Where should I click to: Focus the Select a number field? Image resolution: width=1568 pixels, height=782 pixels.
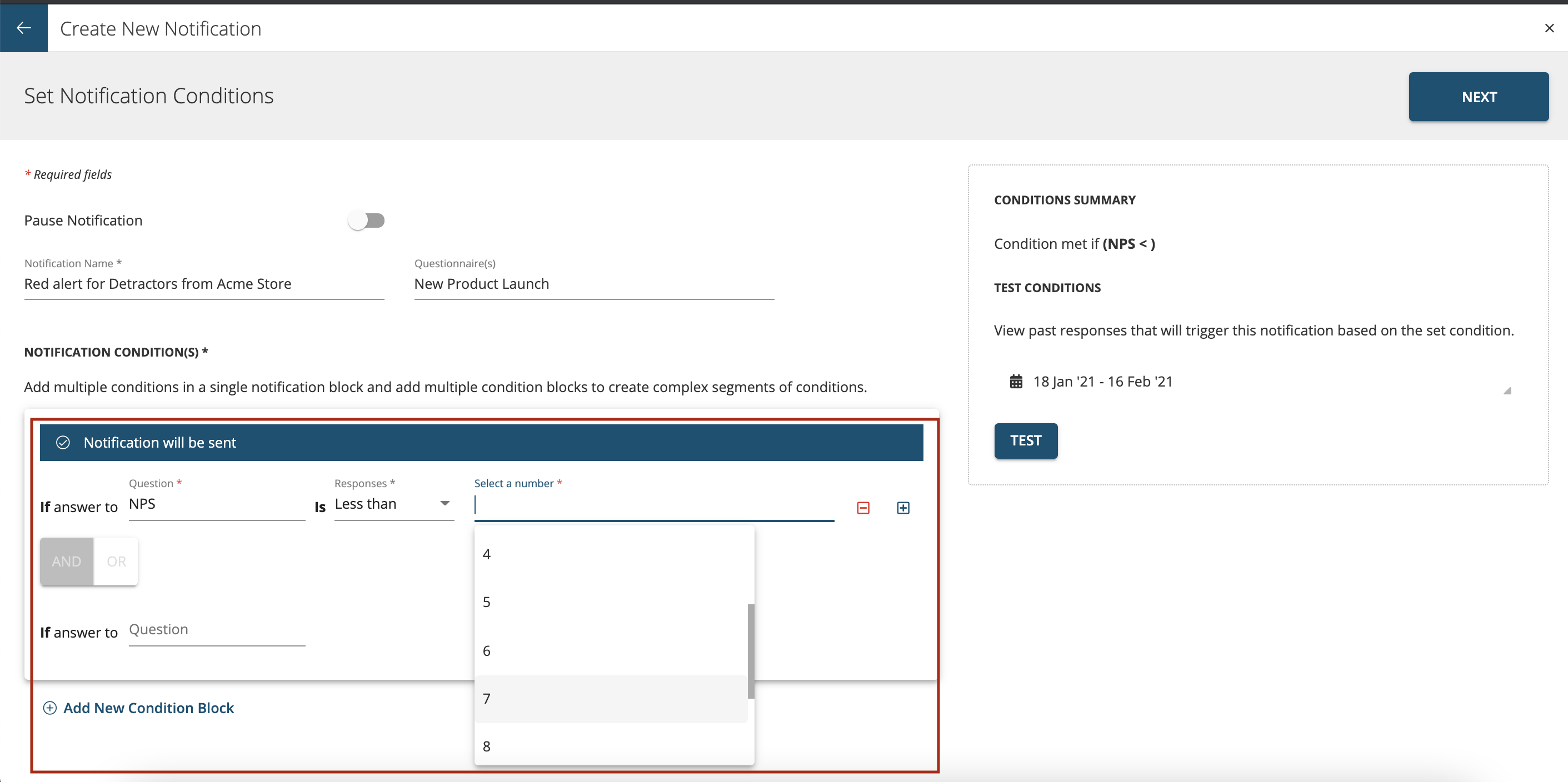[x=654, y=505]
